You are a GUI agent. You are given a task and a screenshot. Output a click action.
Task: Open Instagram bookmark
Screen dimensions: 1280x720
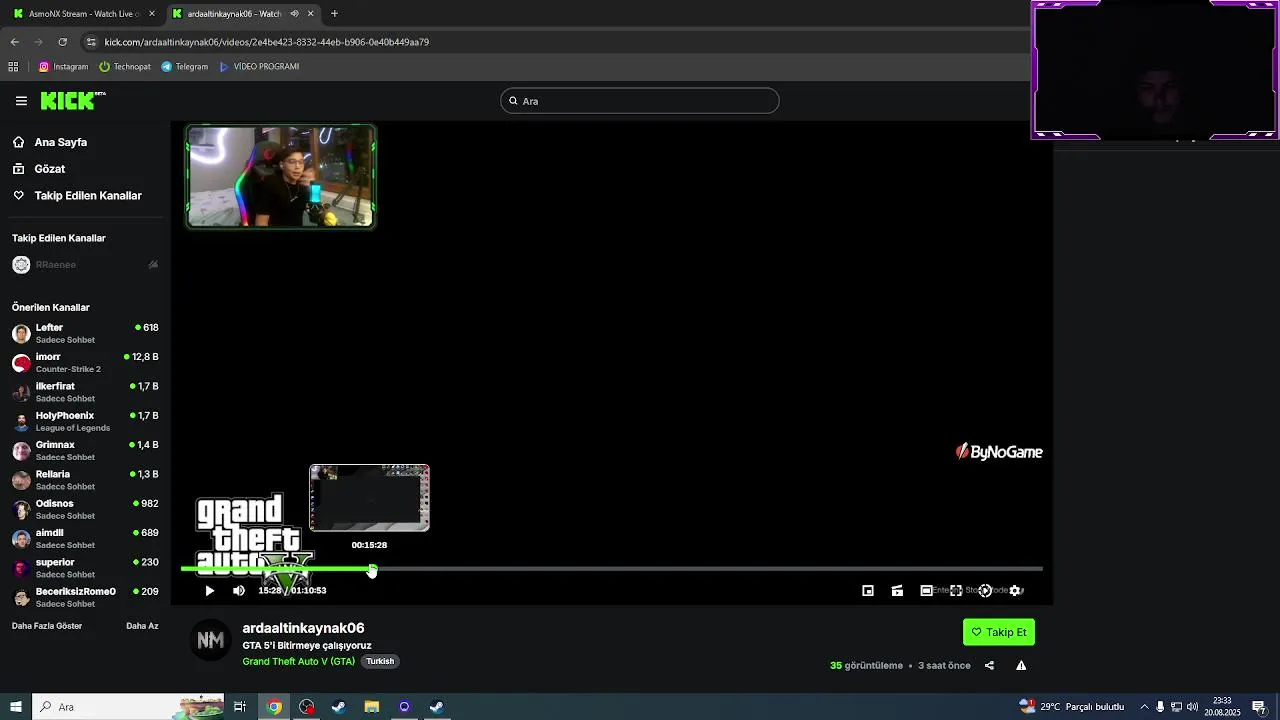[x=63, y=67]
